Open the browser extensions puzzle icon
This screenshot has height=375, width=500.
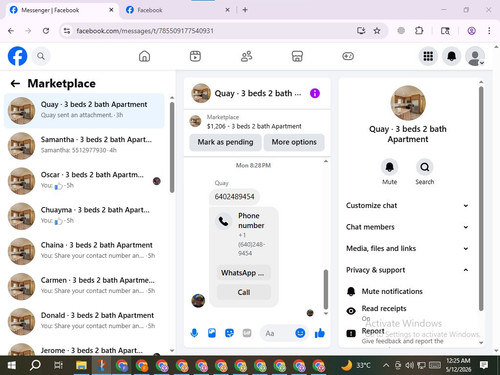click(x=419, y=31)
